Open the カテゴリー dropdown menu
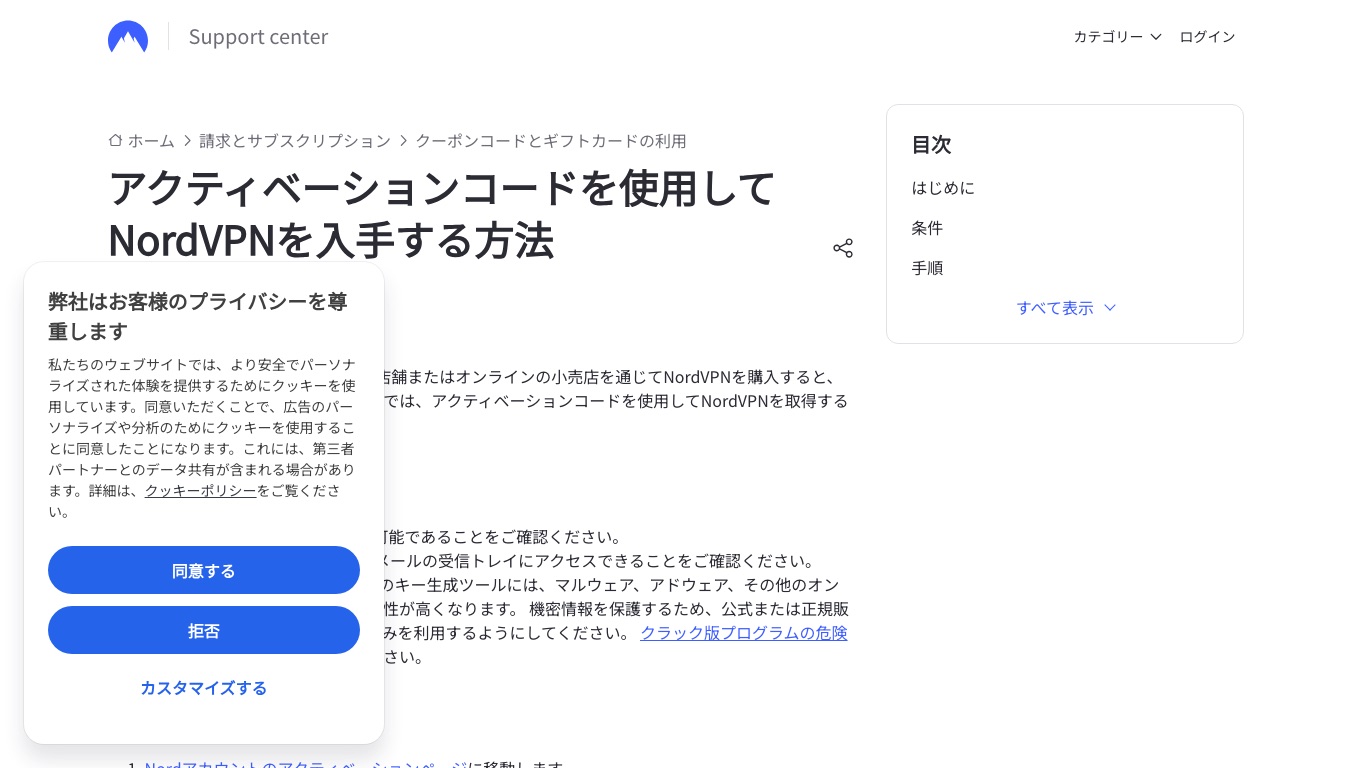The image size is (1366, 768). (x=1117, y=37)
